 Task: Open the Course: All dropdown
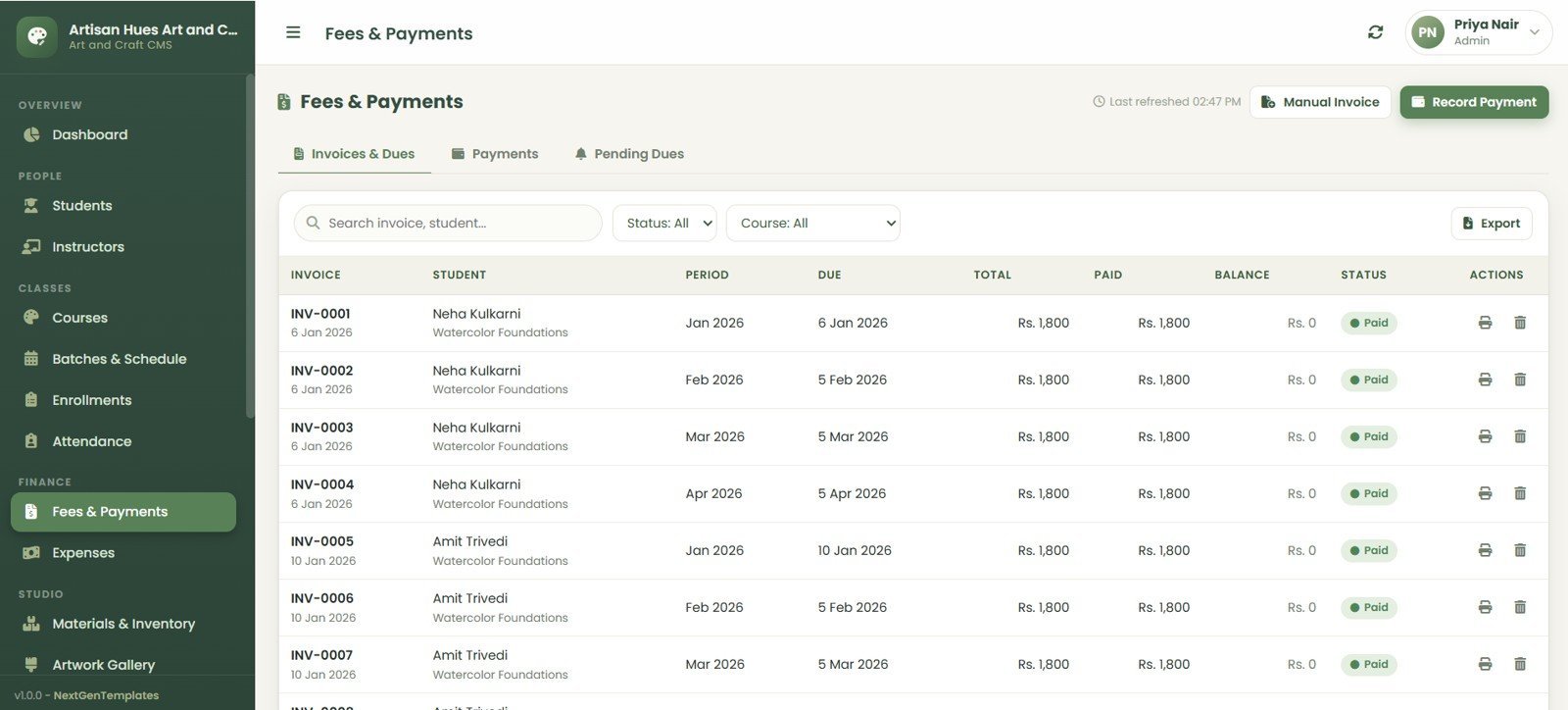click(813, 223)
